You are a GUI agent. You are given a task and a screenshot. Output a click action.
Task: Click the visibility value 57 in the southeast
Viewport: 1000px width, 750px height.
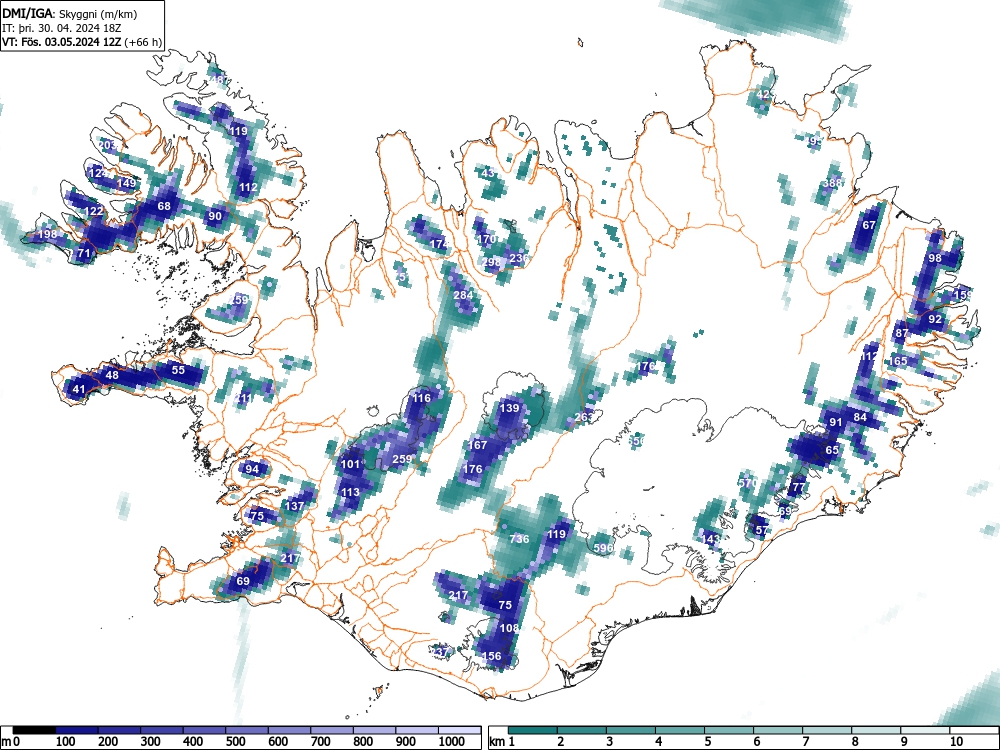tap(761, 530)
